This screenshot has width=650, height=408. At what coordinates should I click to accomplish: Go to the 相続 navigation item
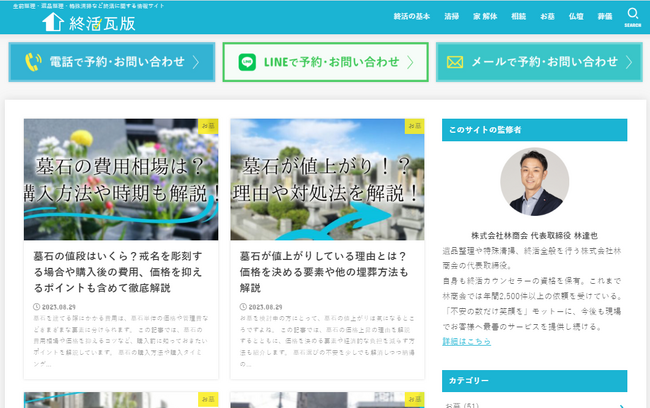[518, 17]
